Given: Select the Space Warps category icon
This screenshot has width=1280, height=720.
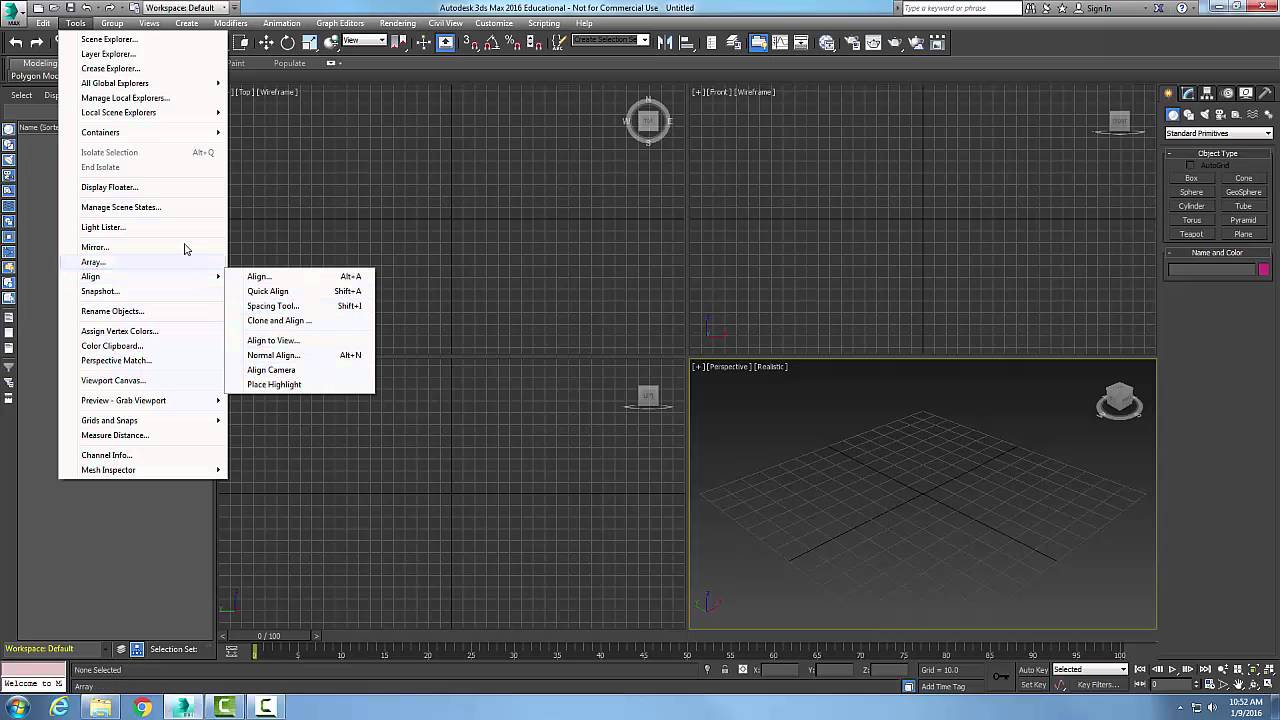Looking at the screenshot, I should [x=1253, y=114].
